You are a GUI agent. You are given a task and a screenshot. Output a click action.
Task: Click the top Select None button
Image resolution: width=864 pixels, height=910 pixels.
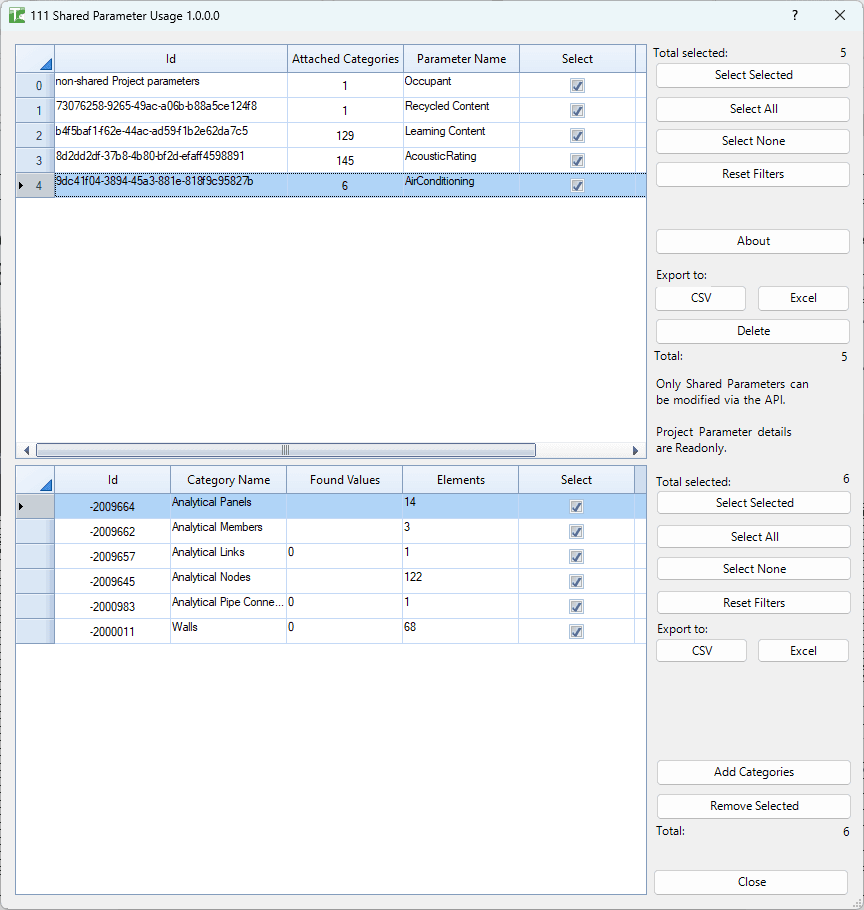pos(753,141)
